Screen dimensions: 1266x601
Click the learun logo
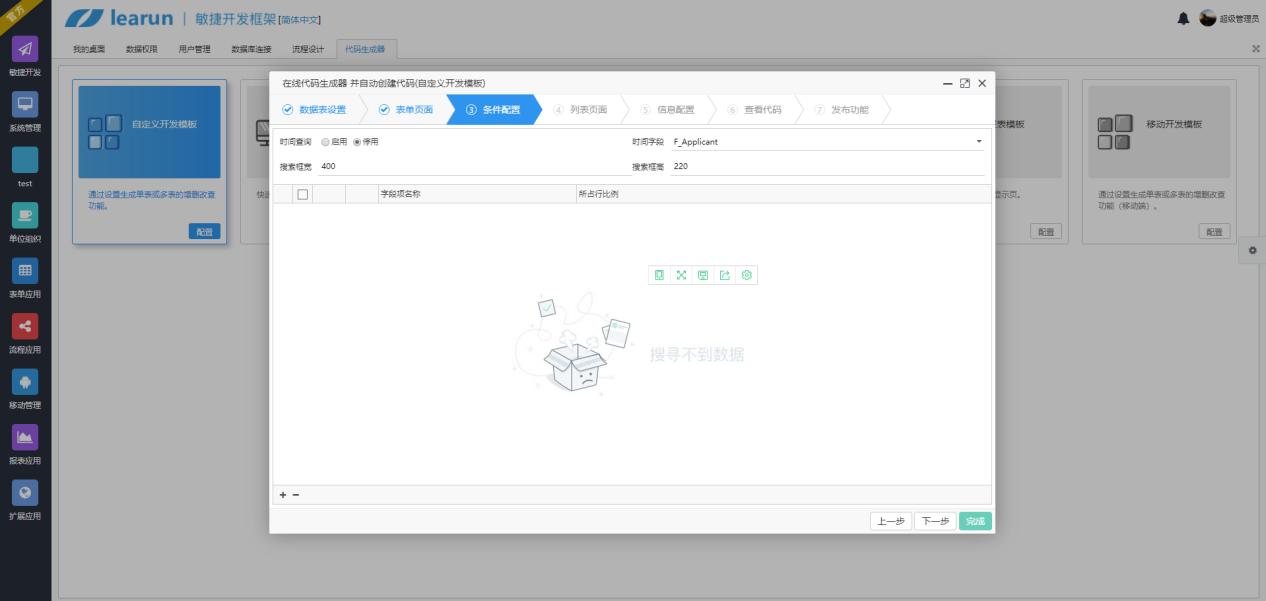pyautogui.click(x=119, y=19)
